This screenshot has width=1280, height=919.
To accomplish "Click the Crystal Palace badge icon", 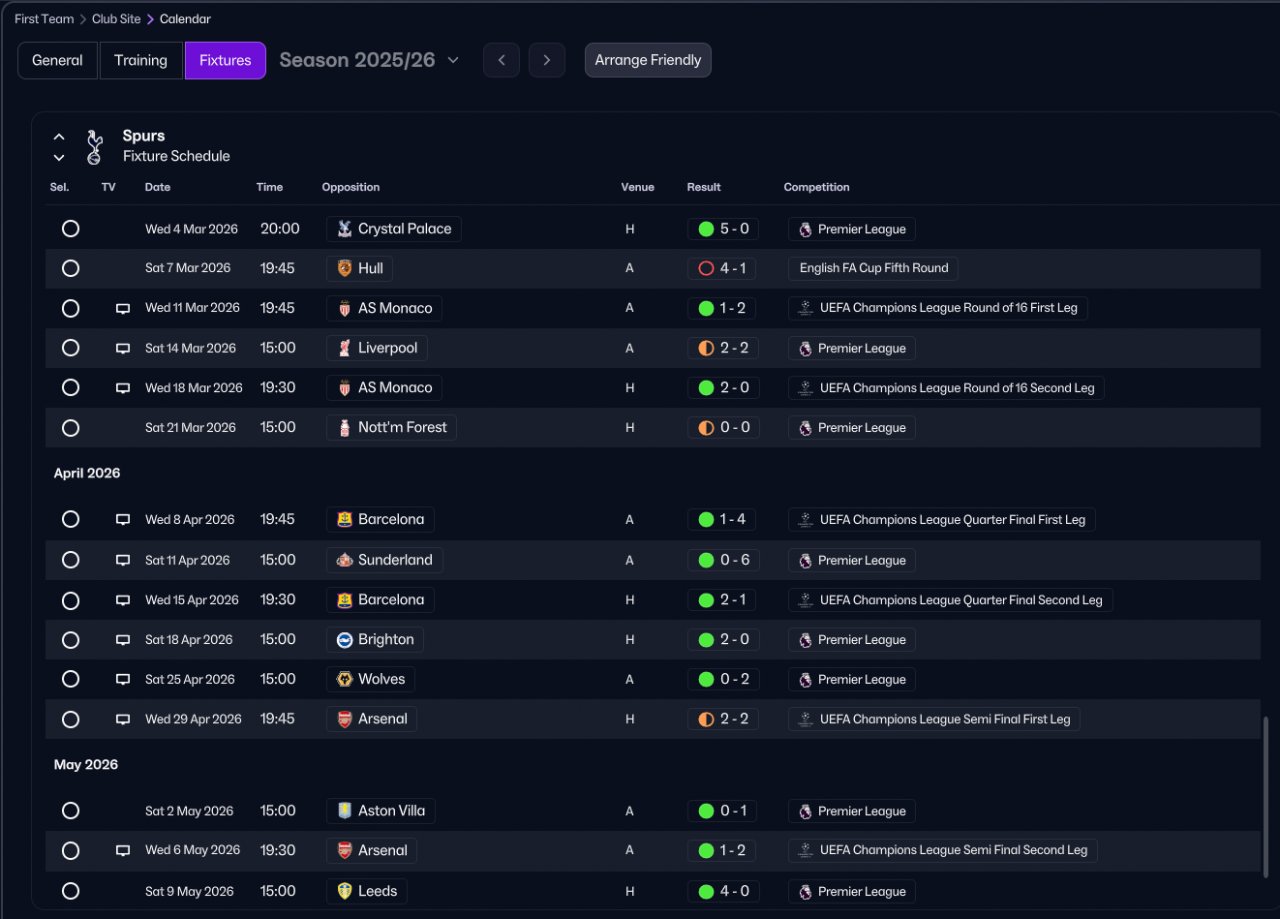I will [x=344, y=229].
